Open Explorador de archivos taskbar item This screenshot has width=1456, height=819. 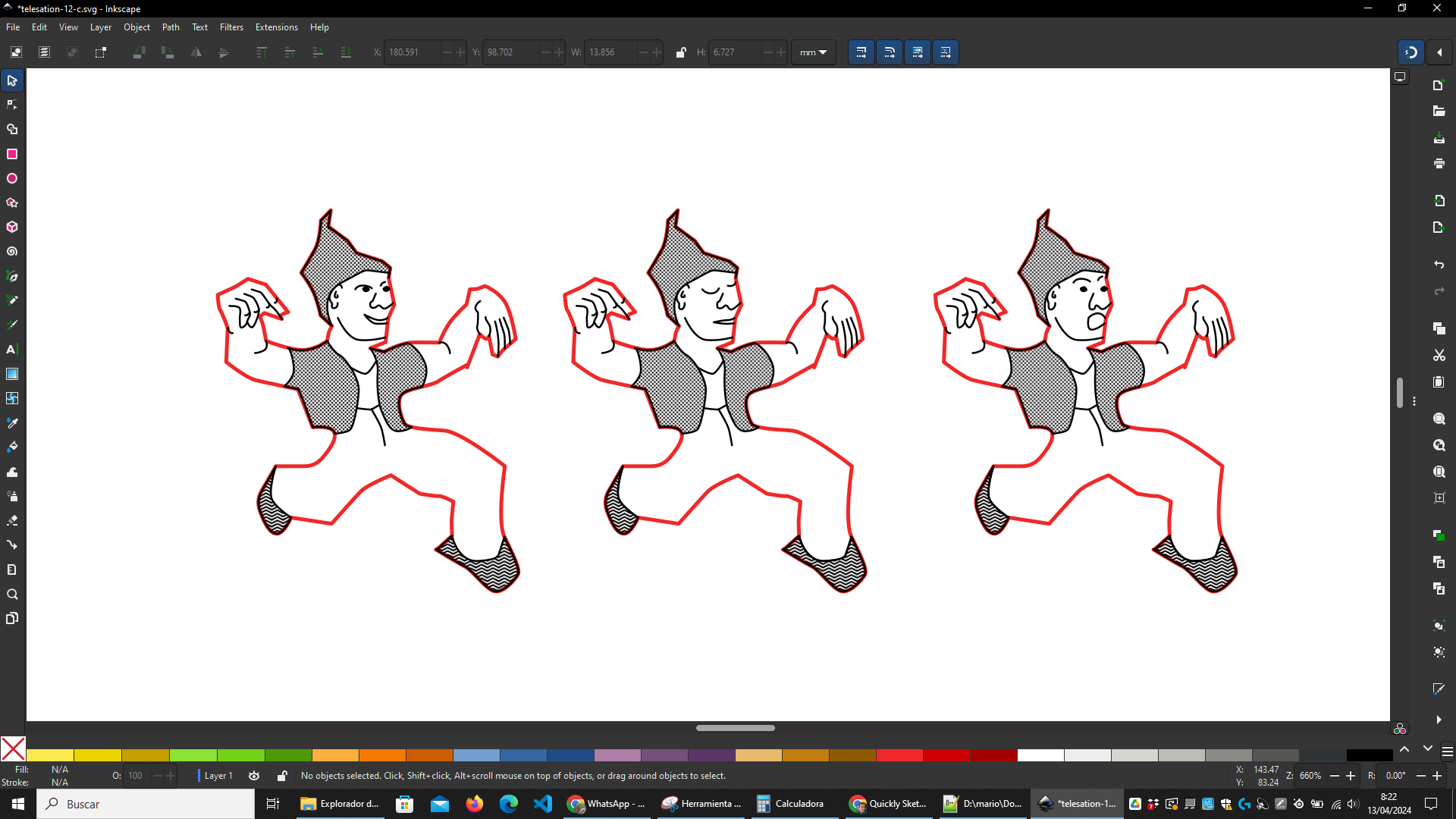click(340, 804)
